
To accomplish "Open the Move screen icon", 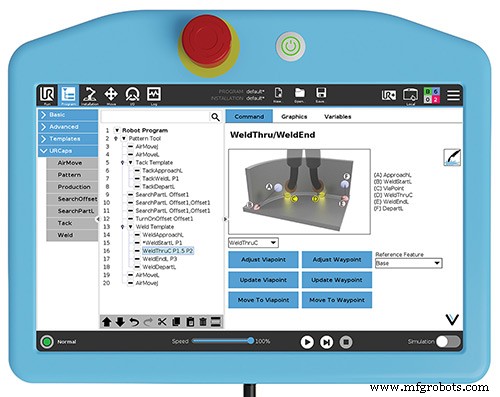I will [111, 95].
